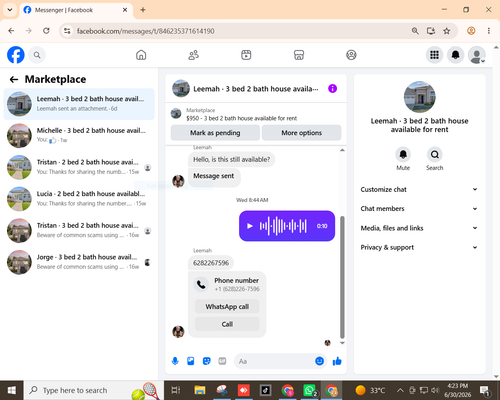Open Leemah 3 bed 2 bath conversation
This screenshot has height=400, width=500.
[x=79, y=104]
